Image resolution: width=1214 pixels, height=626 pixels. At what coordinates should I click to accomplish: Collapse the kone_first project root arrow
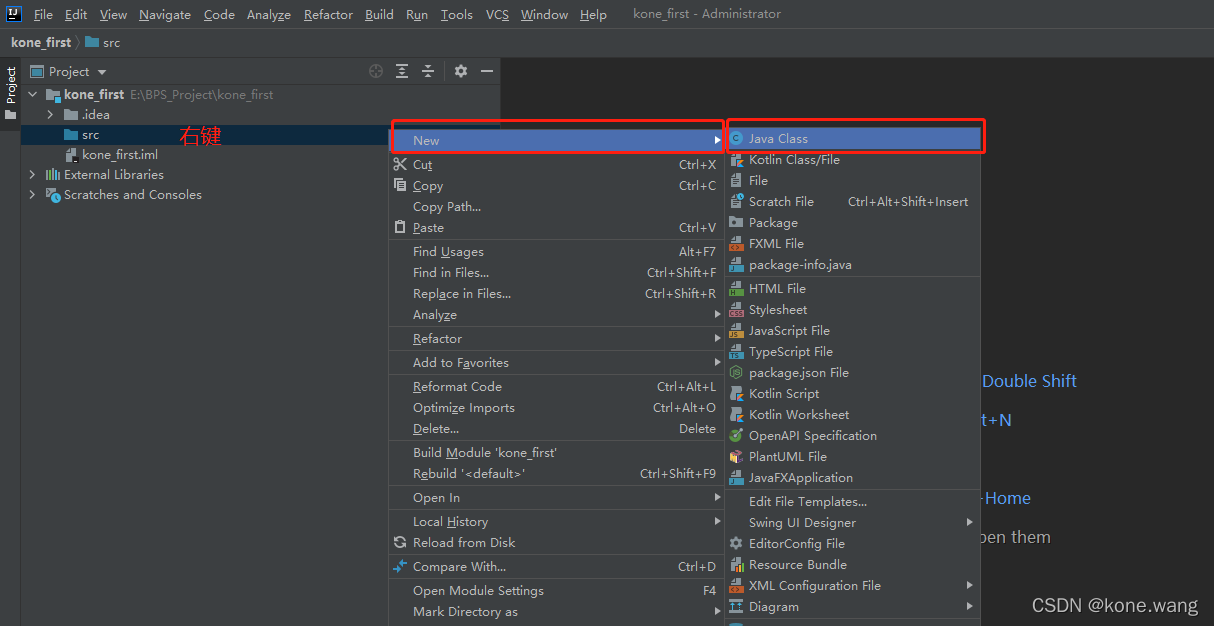click(x=32, y=95)
